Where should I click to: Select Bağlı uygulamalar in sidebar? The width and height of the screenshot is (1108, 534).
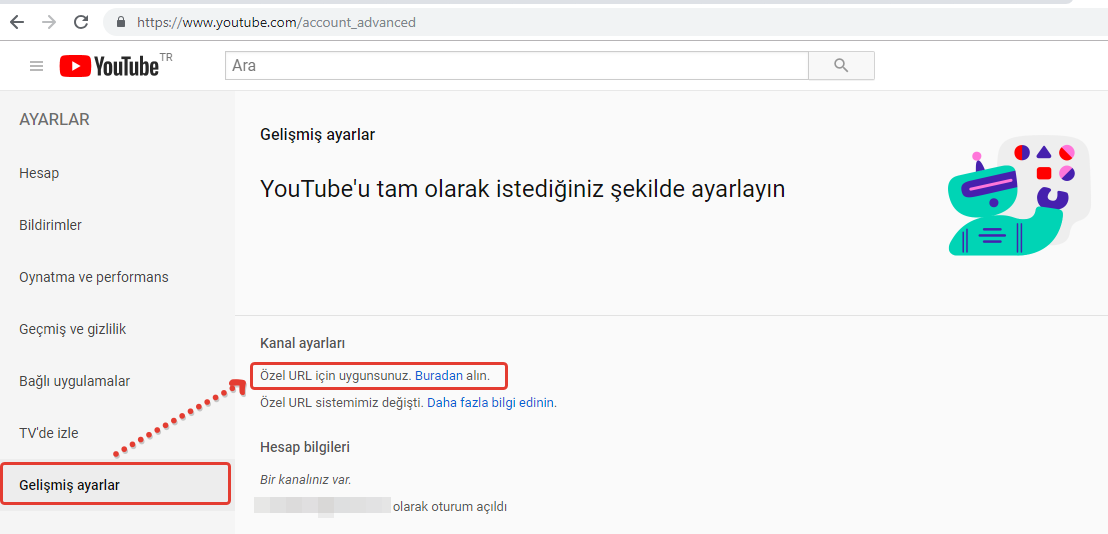[75, 381]
